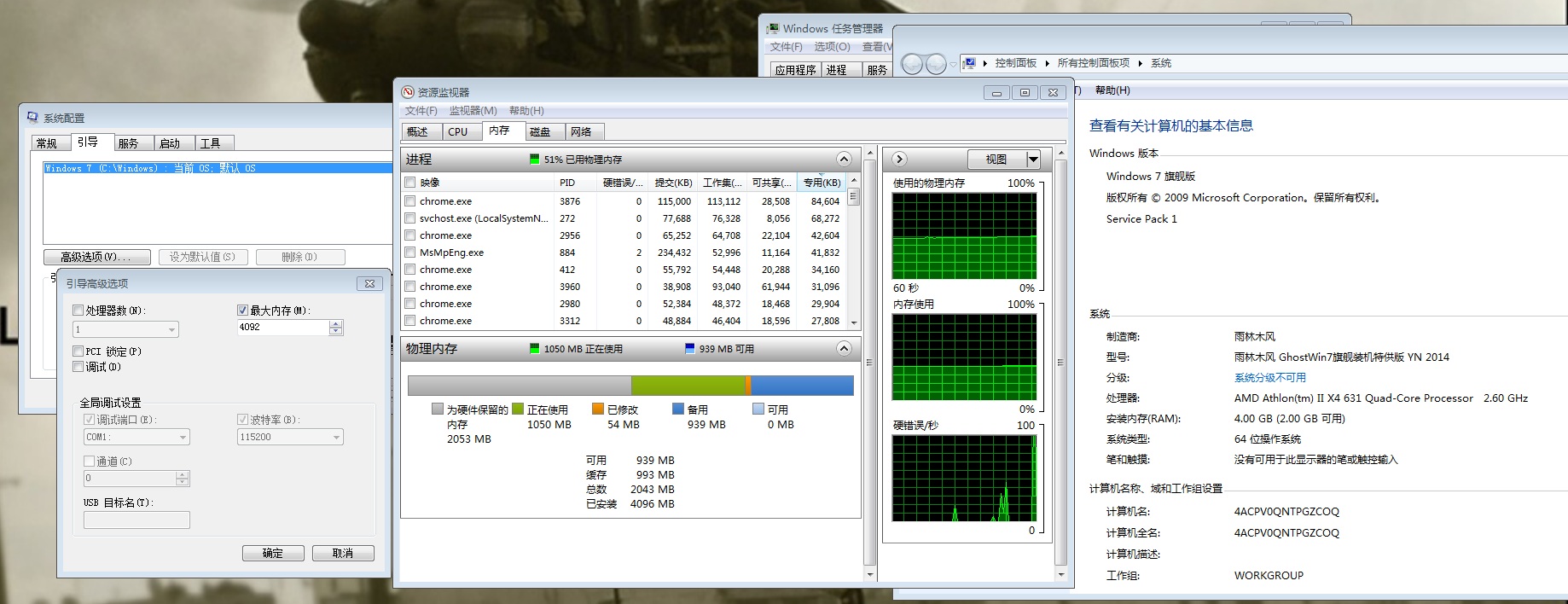Sort processes by PID column header

pos(574,183)
